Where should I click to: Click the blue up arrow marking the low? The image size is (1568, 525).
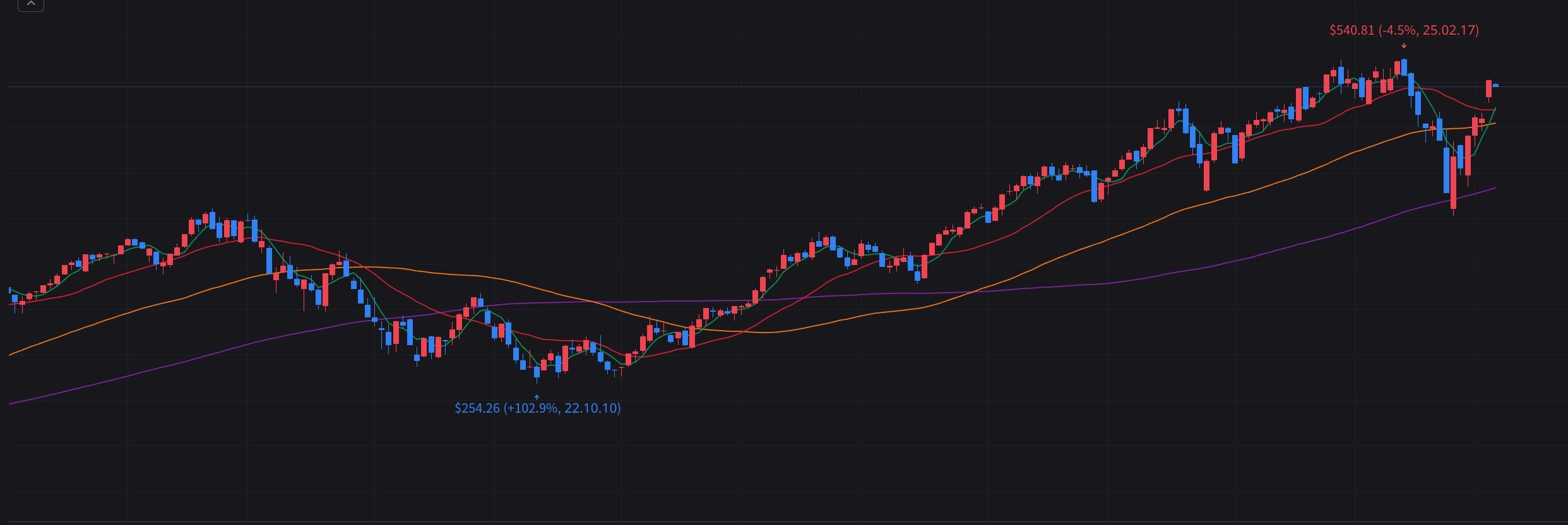(x=537, y=397)
